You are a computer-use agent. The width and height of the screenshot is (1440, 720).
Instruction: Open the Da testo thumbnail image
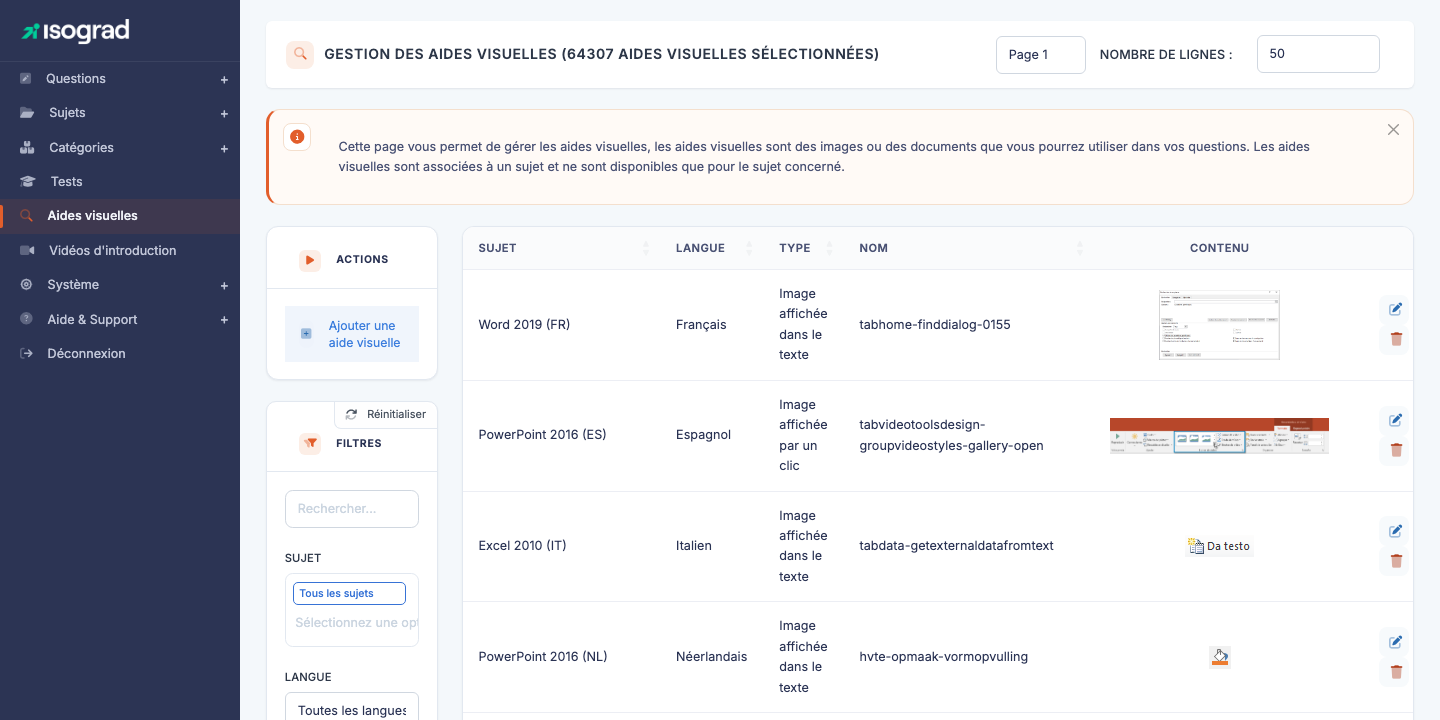[x=1219, y=546]
